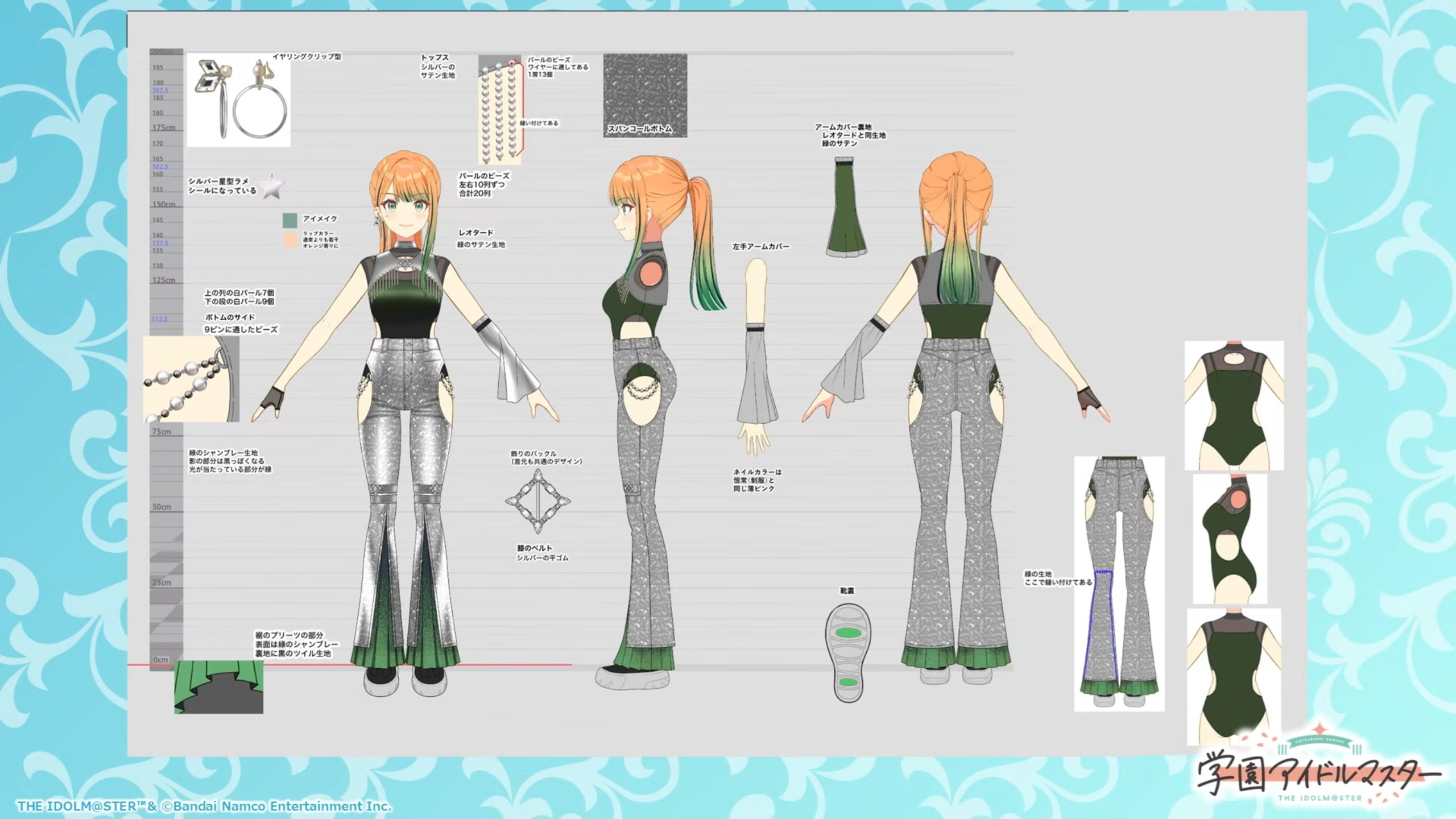Click the diamond-shaped decorative buckle illustration
Screen dimensions: 1456x819
click(x=537, y=502)
